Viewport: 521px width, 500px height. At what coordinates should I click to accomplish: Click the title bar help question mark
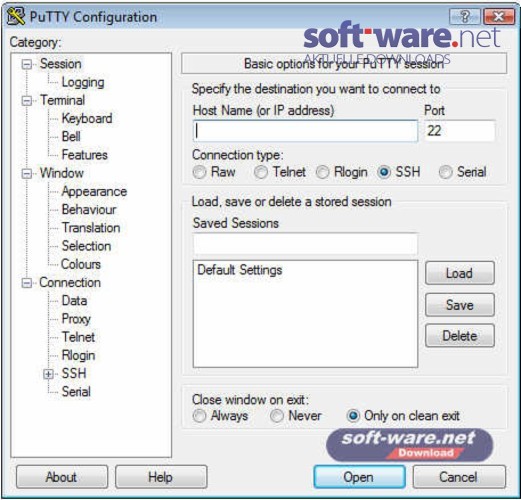coord(465,16)
